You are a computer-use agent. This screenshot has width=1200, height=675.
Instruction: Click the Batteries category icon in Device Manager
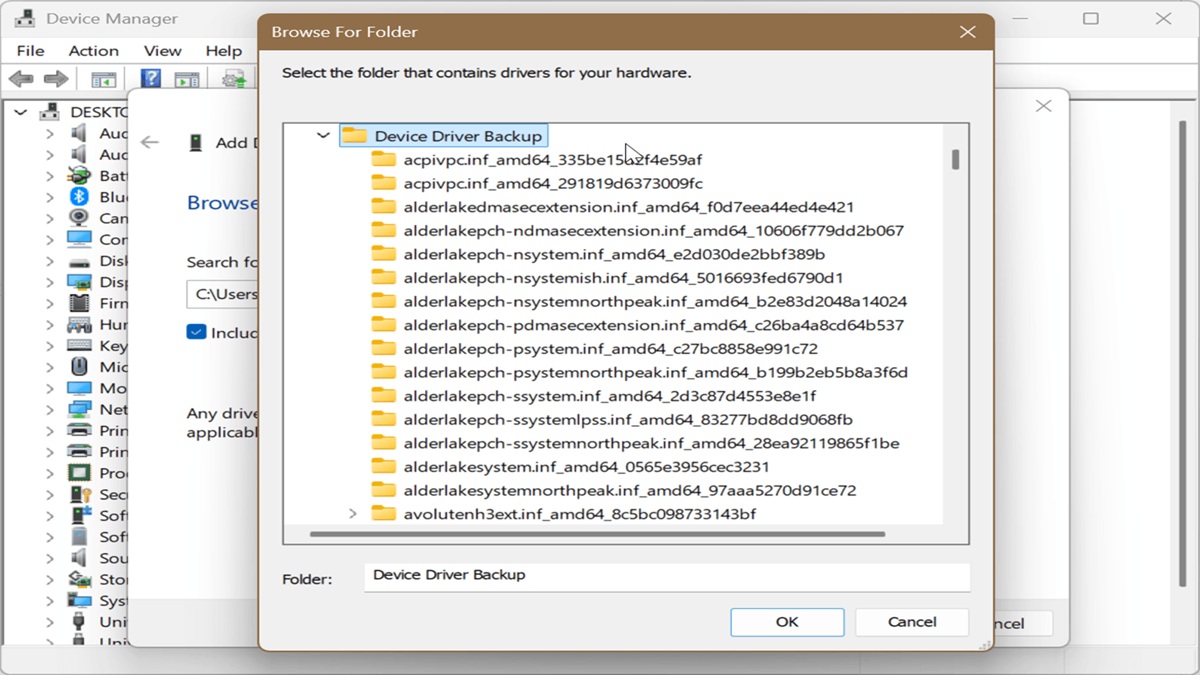(x=79, y=176)
